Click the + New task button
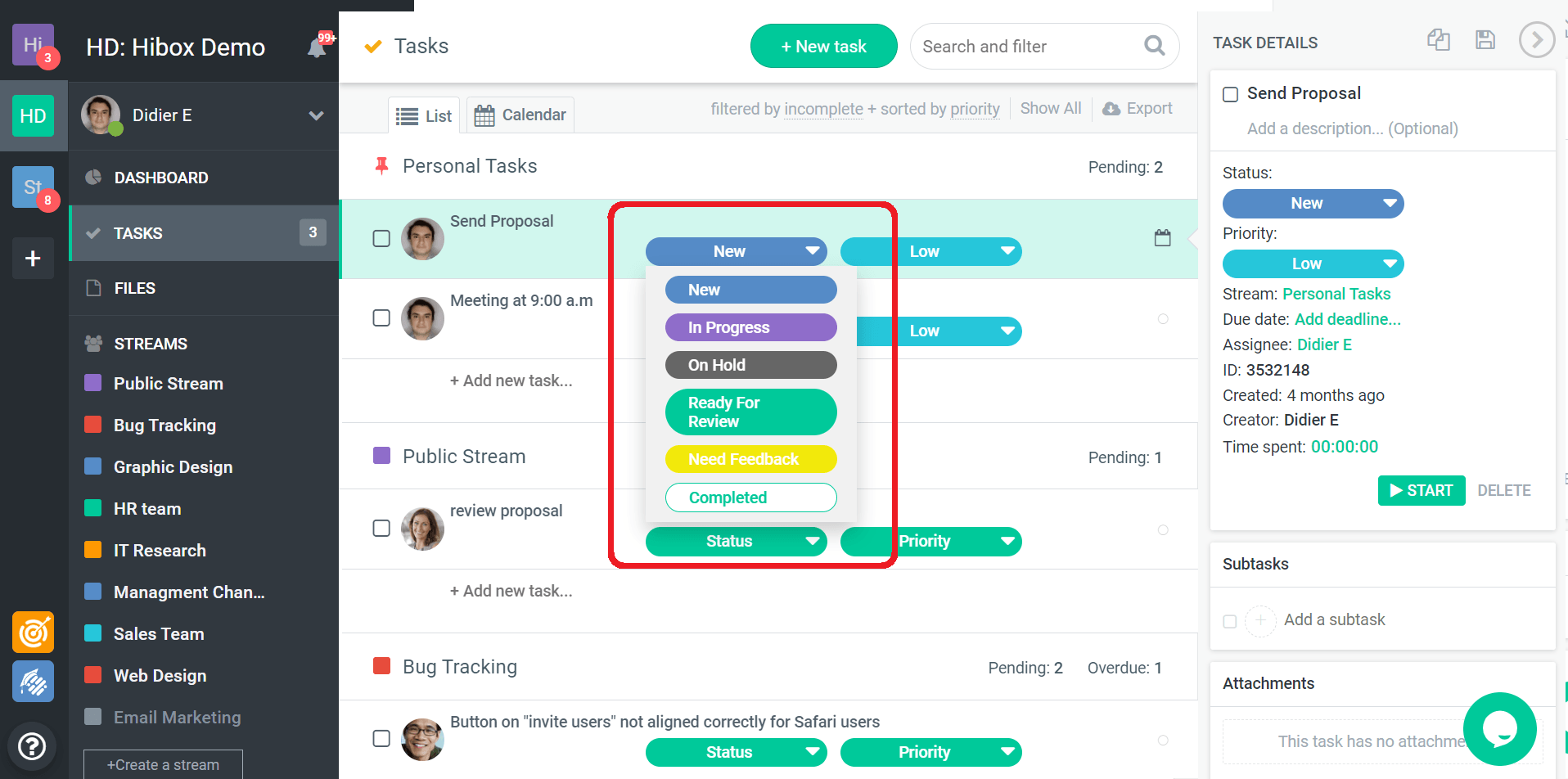The height and width of the screenshot is (779, 1568). [x=823, y=47]
